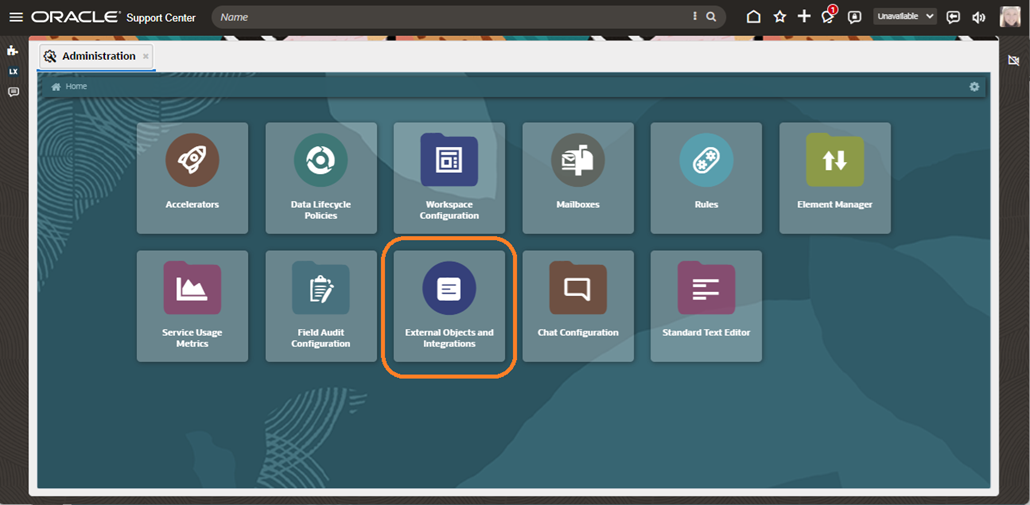
Task: Close the Administration tab
Action: coord(146,56)
